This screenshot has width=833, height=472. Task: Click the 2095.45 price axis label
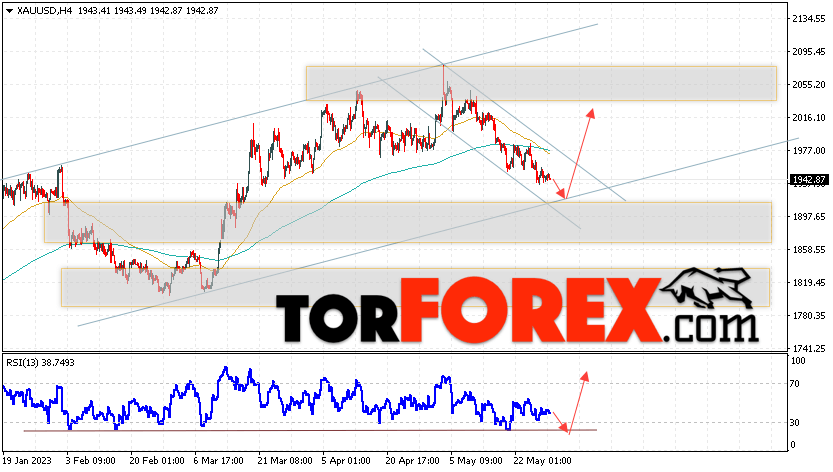pos(809,52)
